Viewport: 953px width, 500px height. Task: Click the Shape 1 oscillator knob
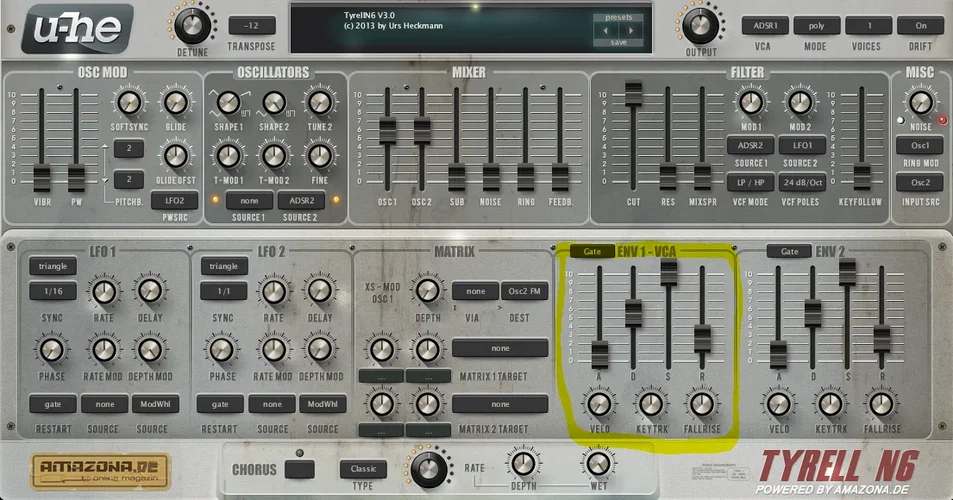pos(228,102)
